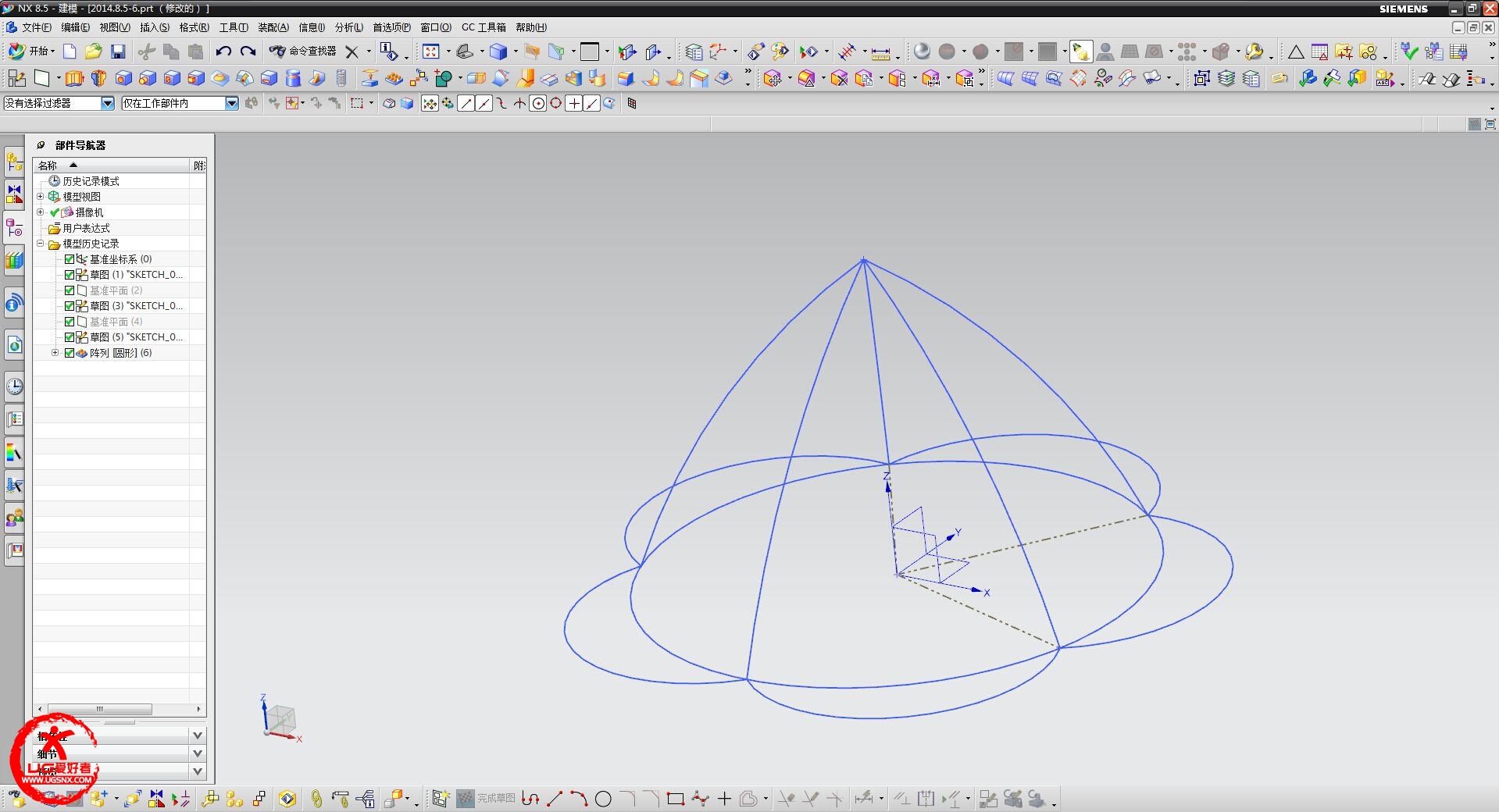Click the Datum Plane icon
The image size is (1499, 812).
(41, 78)
